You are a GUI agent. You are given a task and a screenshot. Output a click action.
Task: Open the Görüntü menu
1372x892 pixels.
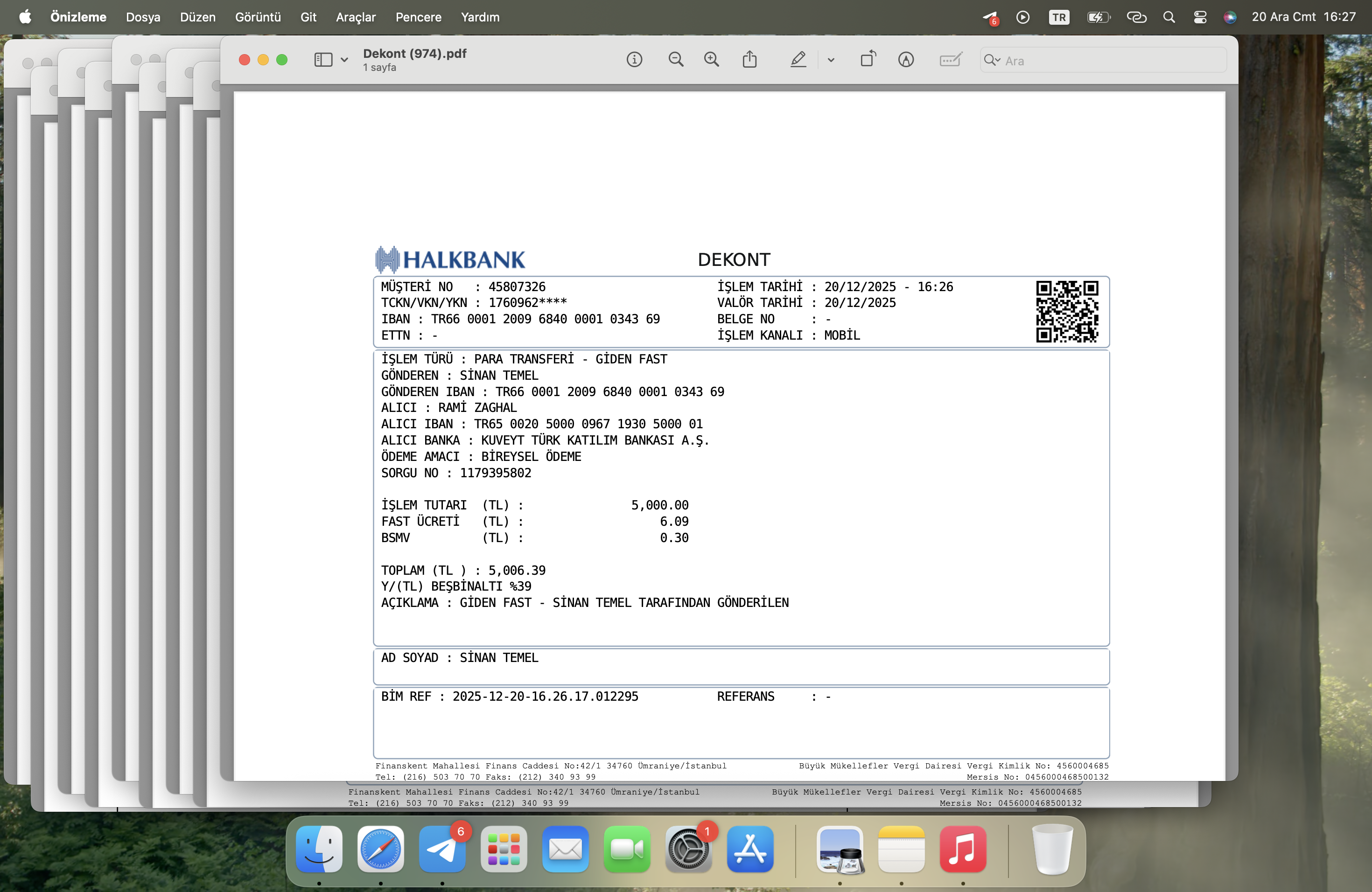[x=258, y=17]
